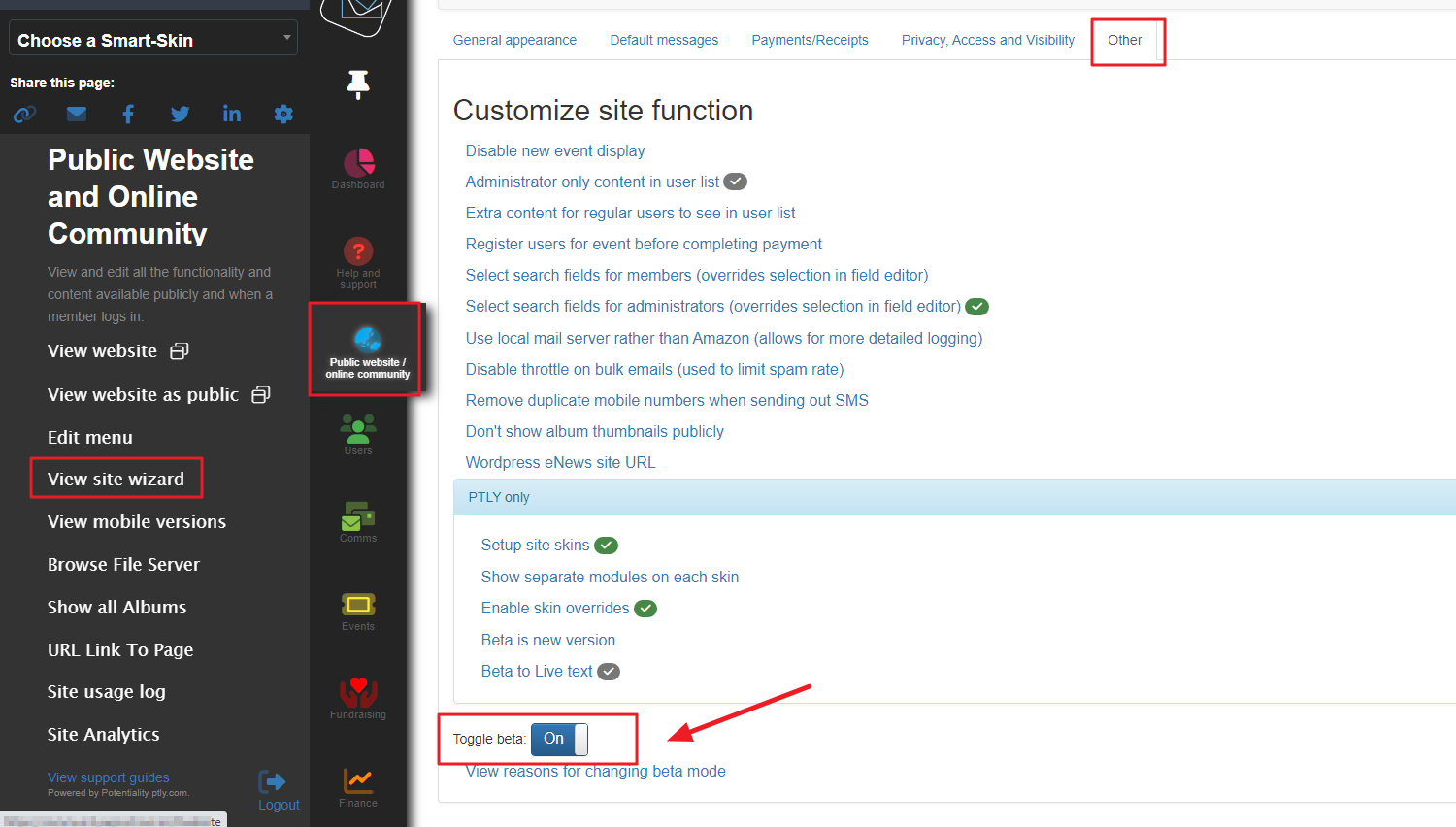The width and height of the screenshot is (1456, 827).
Task: Click Logout button
Action: pos(278,790)
